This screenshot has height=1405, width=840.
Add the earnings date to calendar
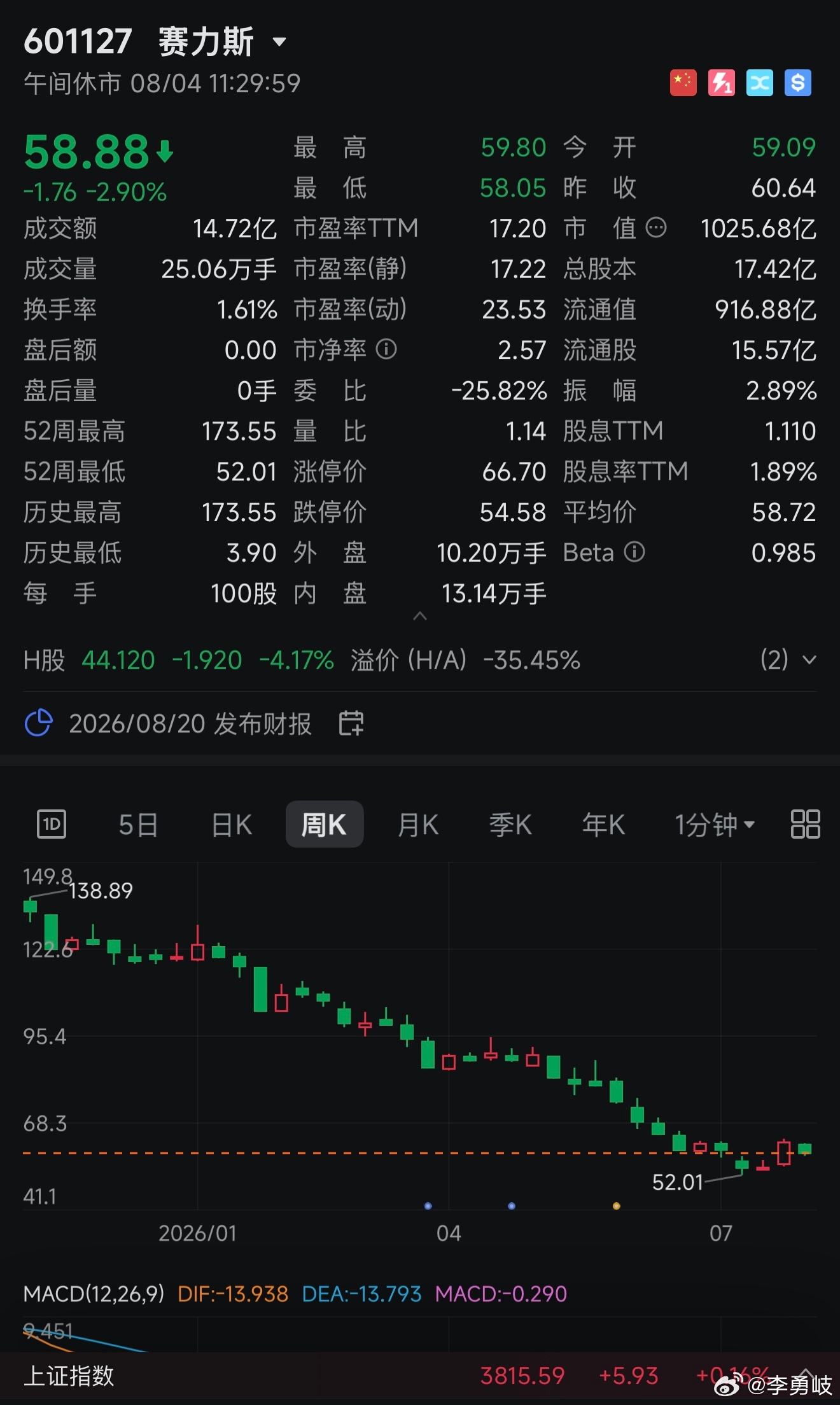[x=351, y=723]
